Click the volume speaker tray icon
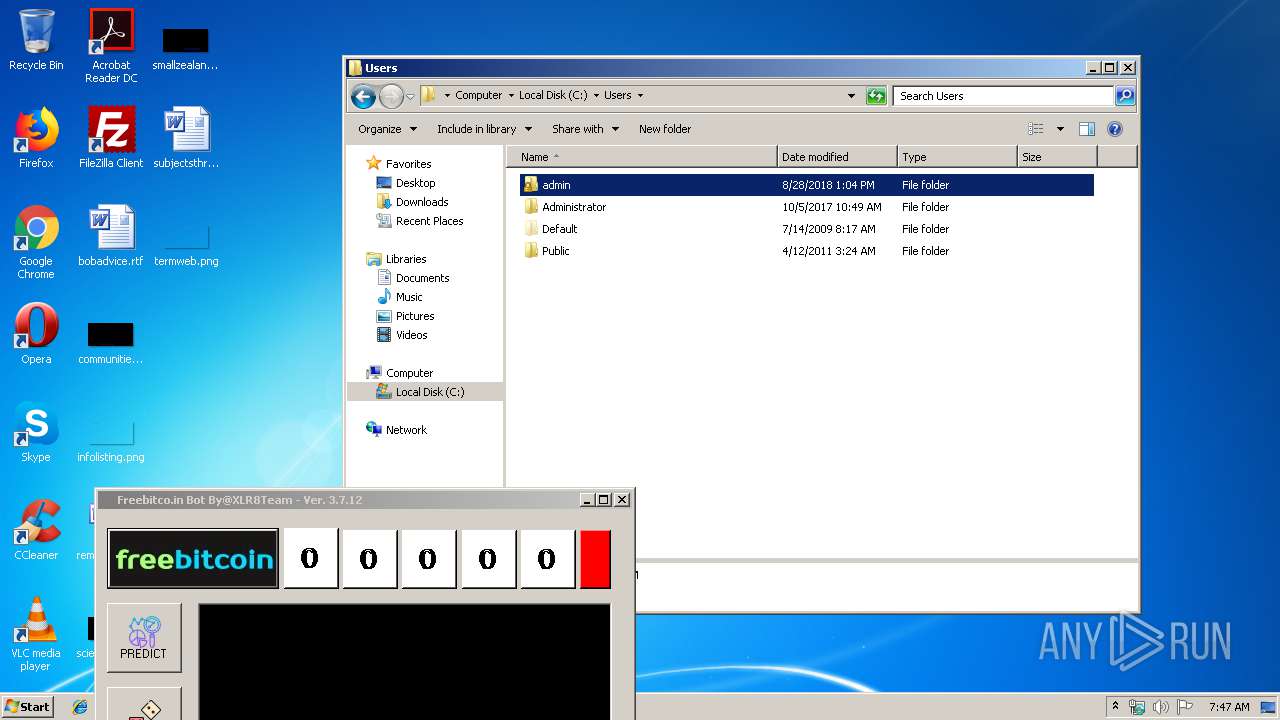 (x=1161, y=707)
